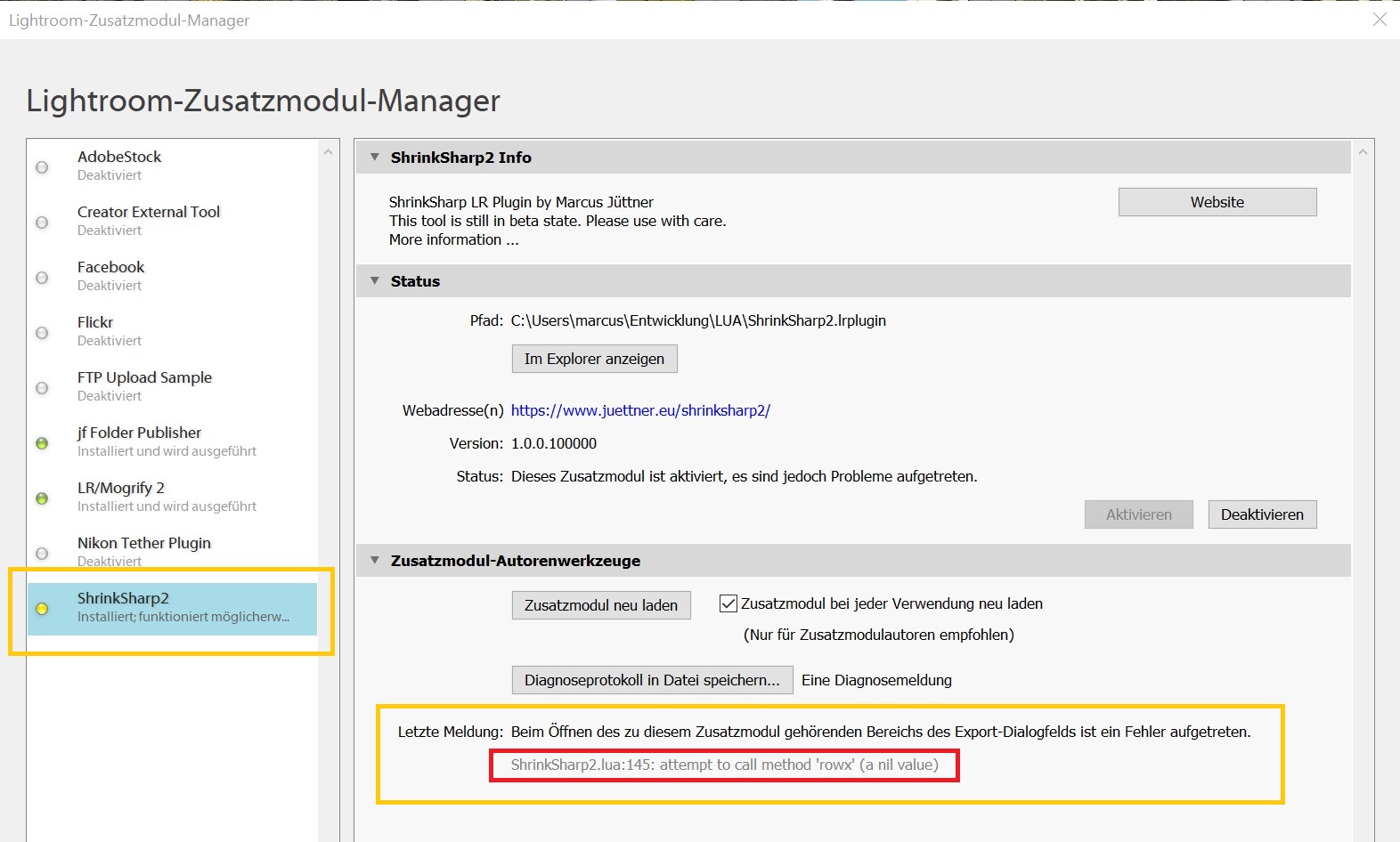
Task: Click Im Explorer anzeigen button
Action: click(594, 359)
